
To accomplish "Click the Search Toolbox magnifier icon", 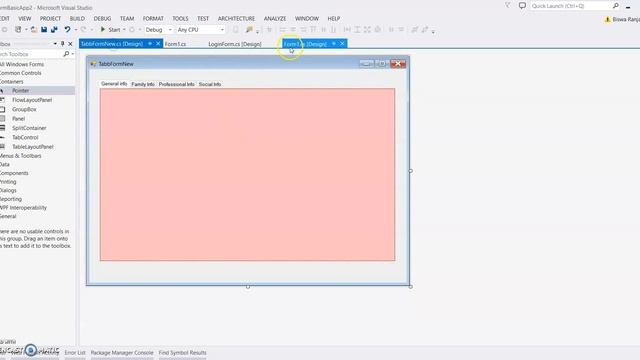I will [66, 54].
